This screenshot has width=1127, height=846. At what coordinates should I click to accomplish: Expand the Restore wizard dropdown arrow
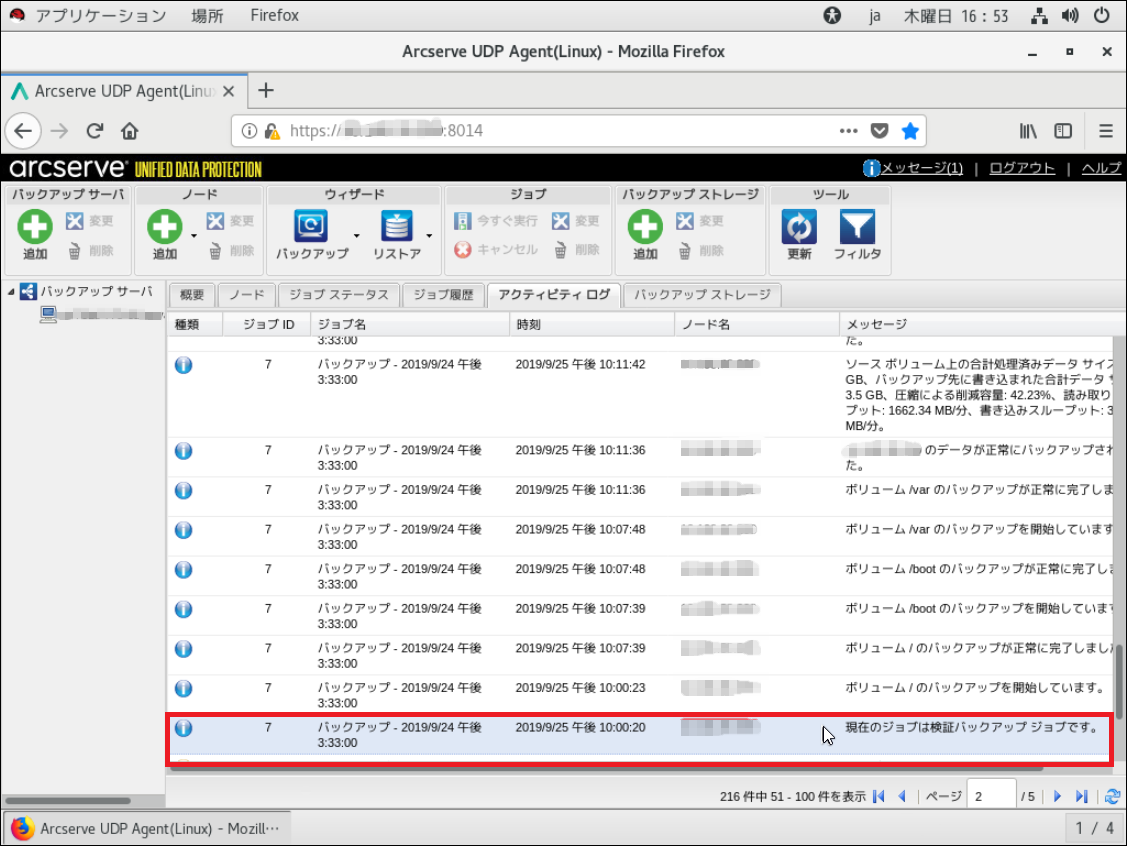429,236
